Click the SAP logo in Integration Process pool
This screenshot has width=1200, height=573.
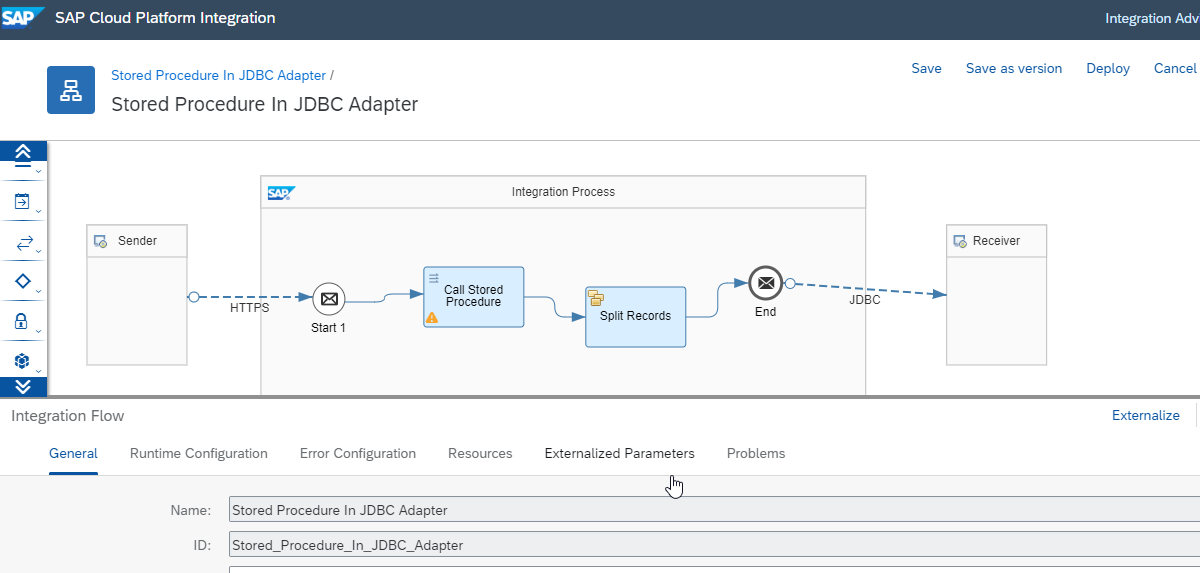tap(280, 193)
